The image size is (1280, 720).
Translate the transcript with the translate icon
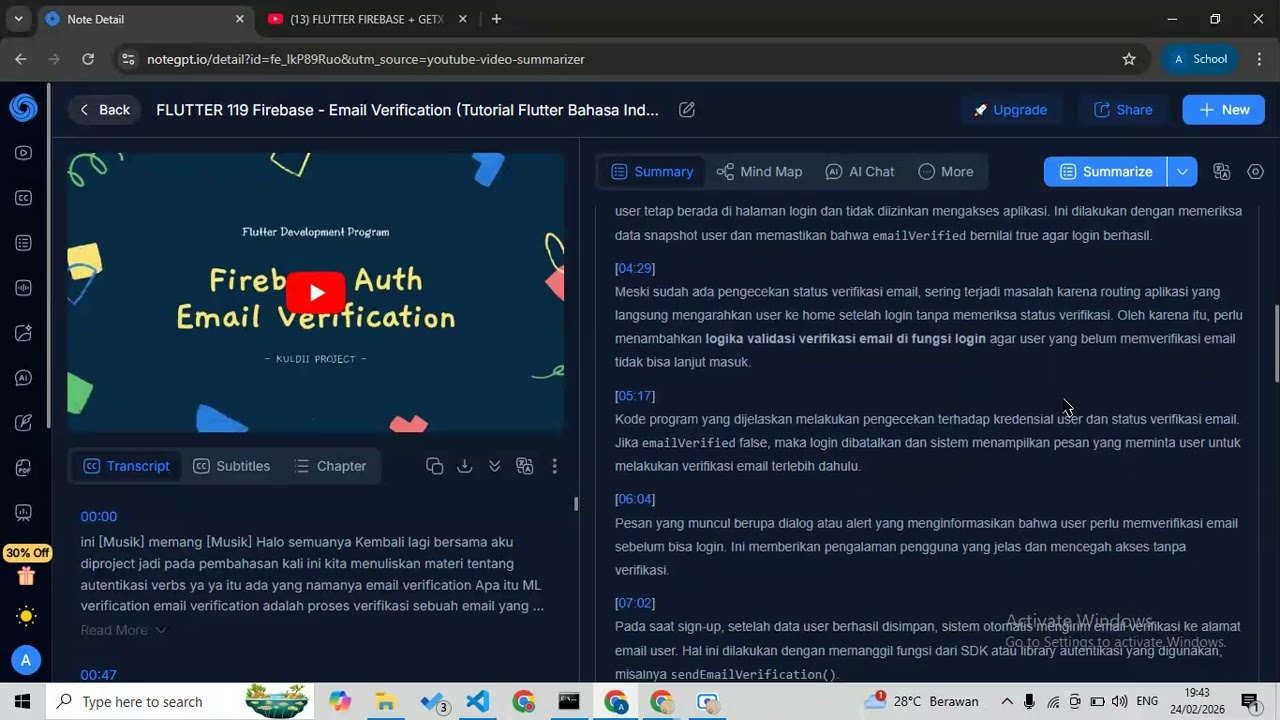[524, 466]
